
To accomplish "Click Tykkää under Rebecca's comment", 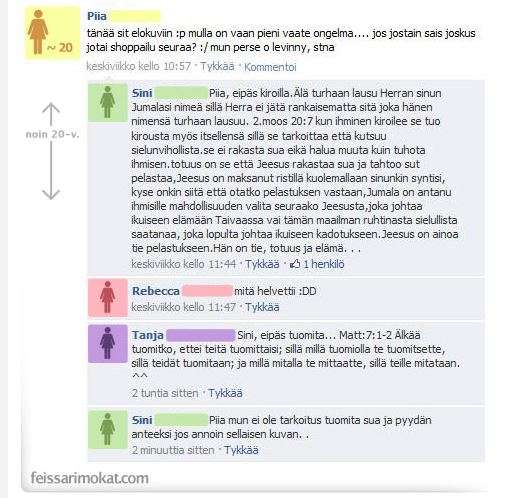I will [262, 307].
